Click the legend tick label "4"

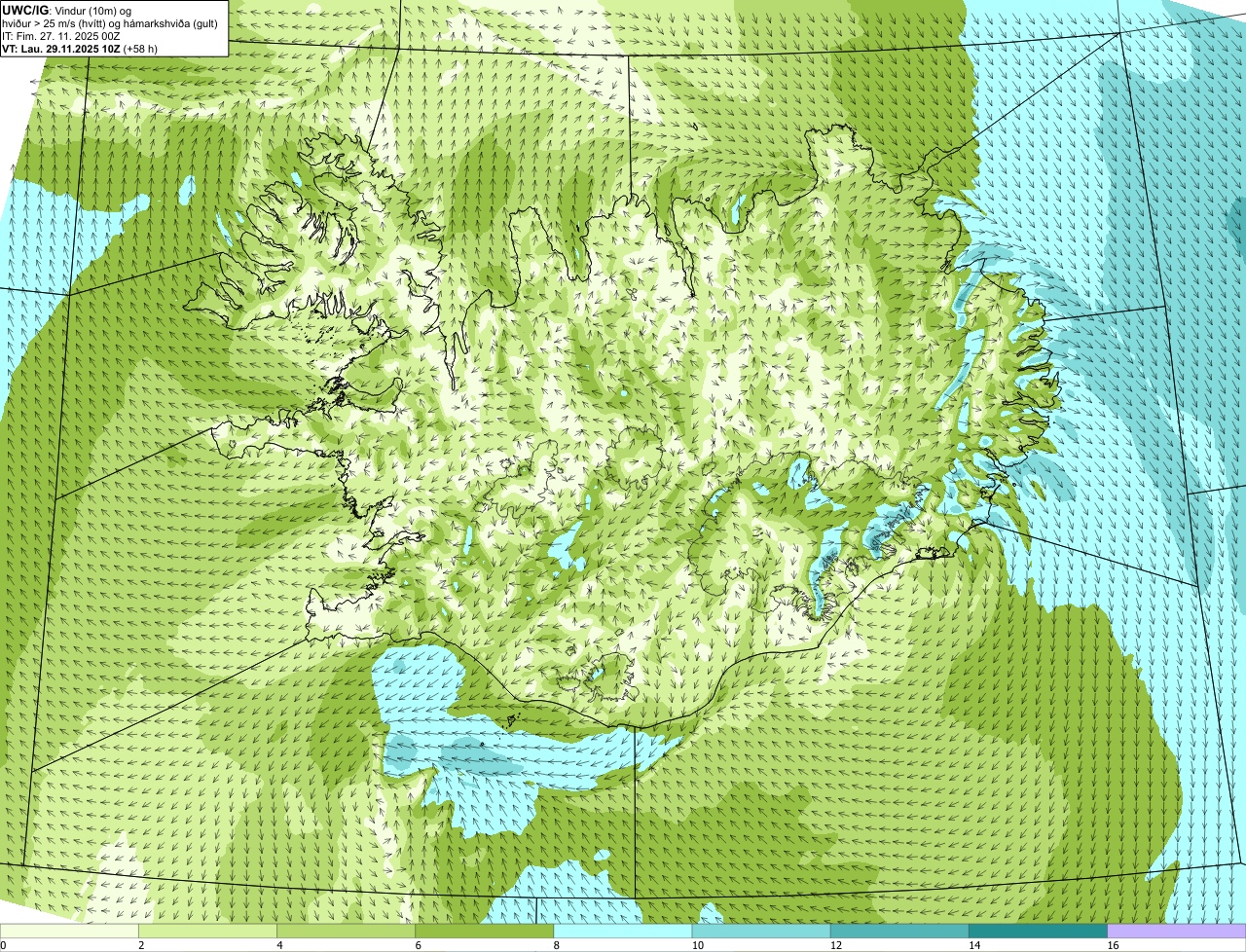(279, 945)
